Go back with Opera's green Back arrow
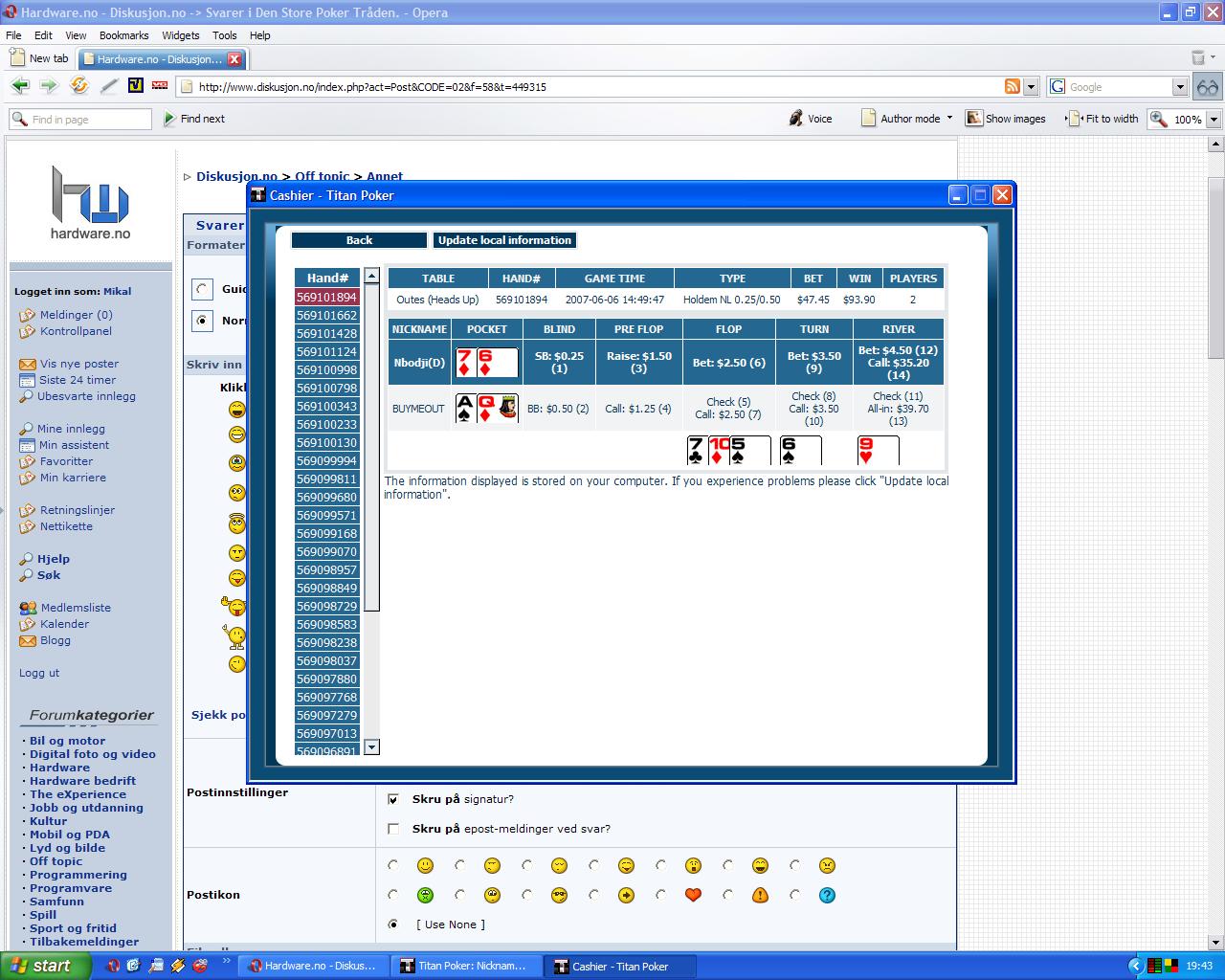The height and width of the screenshot is (980, 1225). (x=20, y=86)
